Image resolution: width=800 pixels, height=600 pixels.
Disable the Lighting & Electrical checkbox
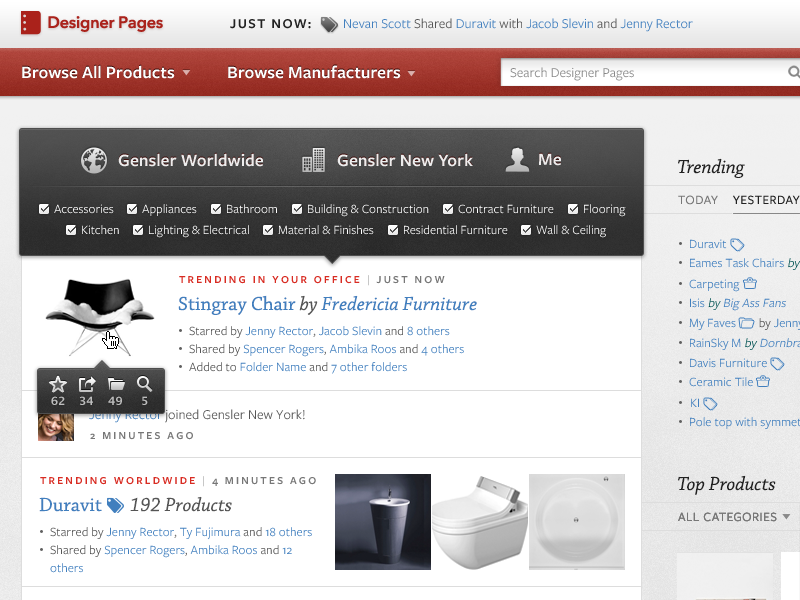138,230
